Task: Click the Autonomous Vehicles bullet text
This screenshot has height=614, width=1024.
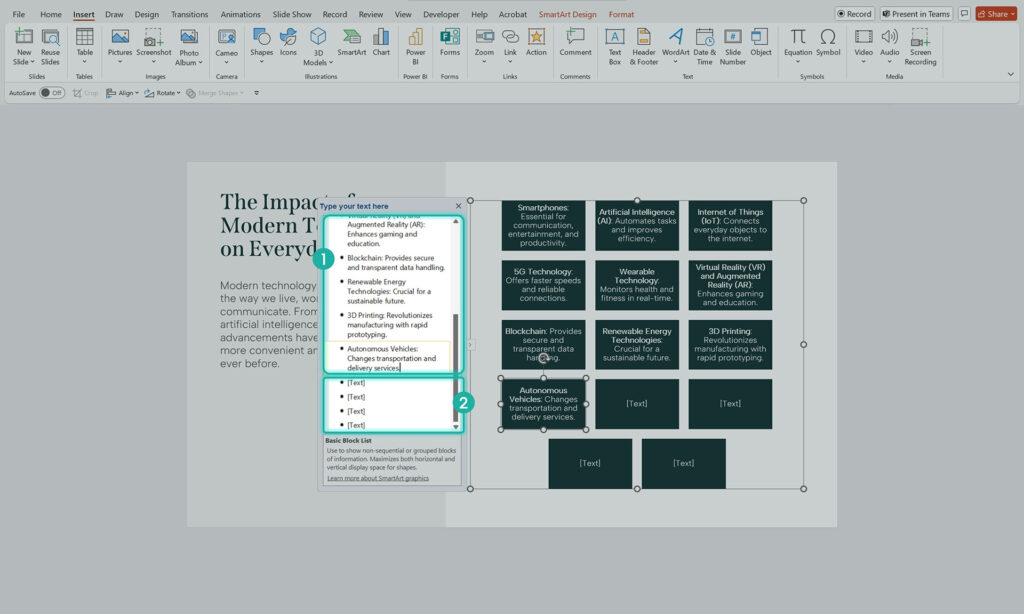Action: (x=391, y=358)
